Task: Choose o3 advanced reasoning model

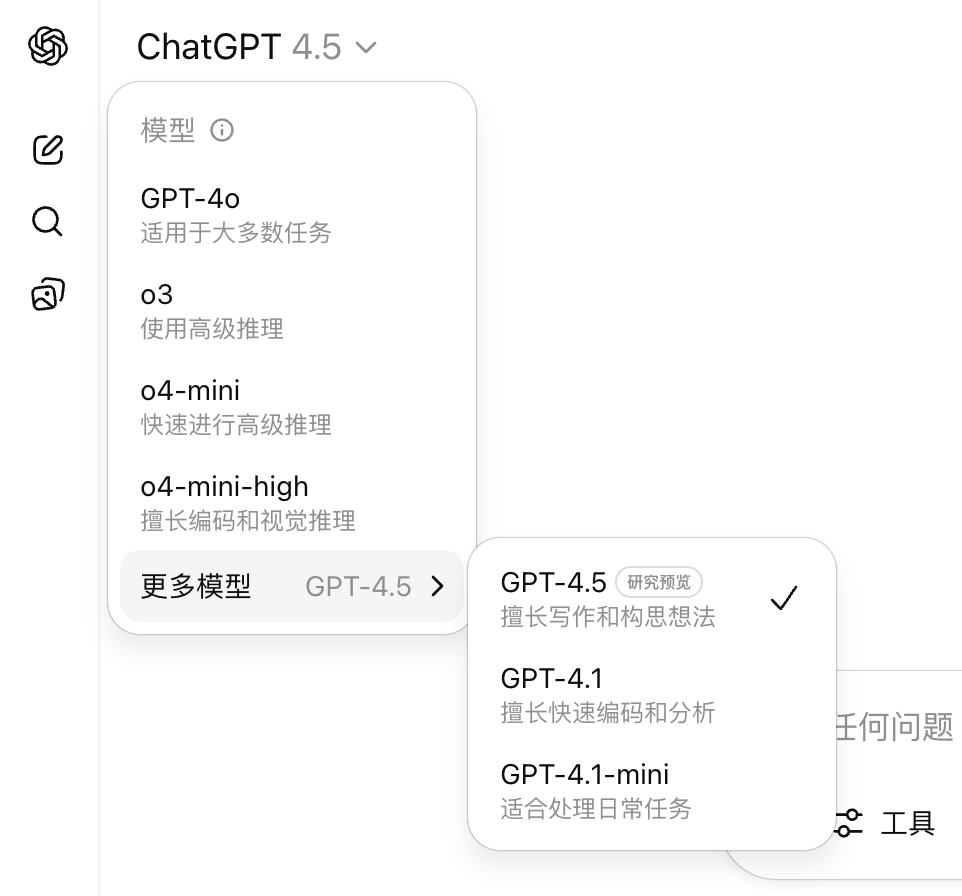Action: [x=291, y=311]
